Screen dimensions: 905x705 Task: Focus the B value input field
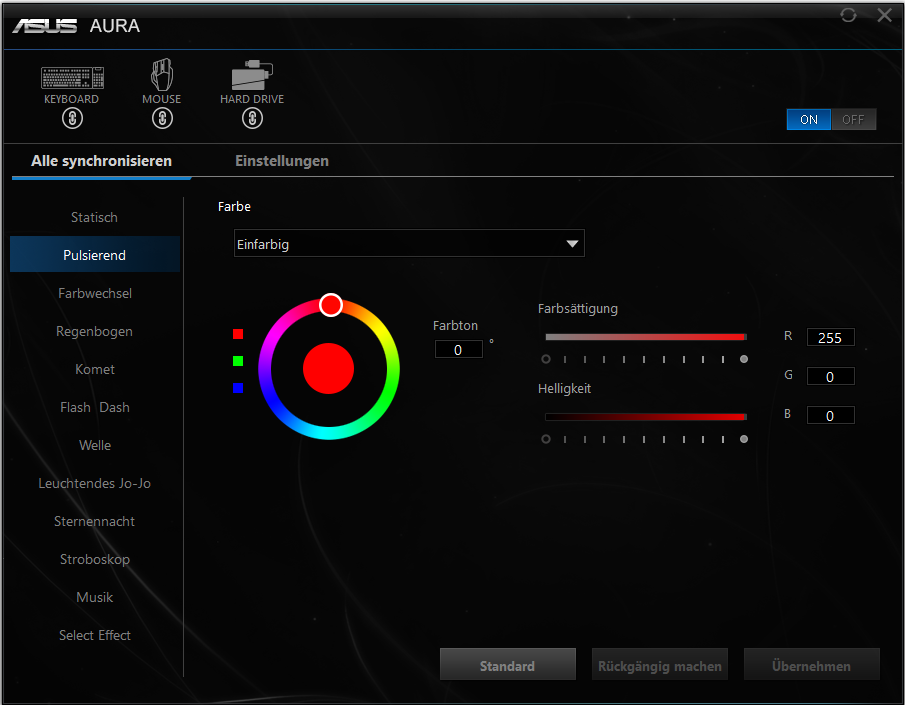click(x=831, y=415)
